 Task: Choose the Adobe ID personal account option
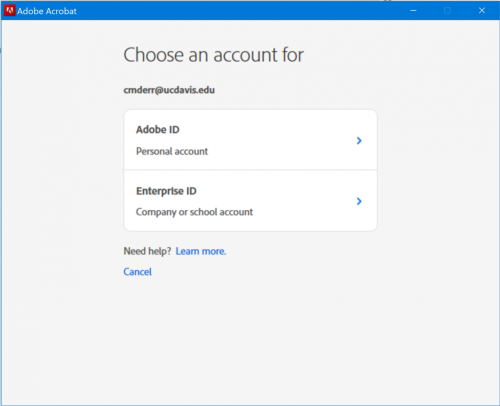(250, 140)
